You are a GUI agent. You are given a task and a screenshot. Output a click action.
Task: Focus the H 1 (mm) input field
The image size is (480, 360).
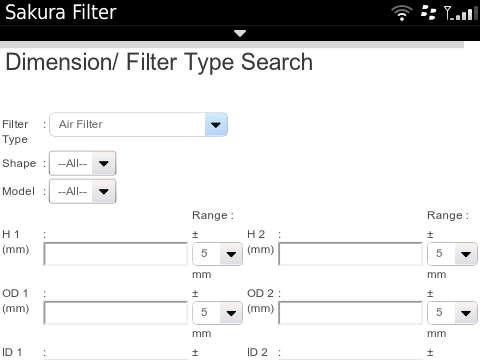coord(116,254)
